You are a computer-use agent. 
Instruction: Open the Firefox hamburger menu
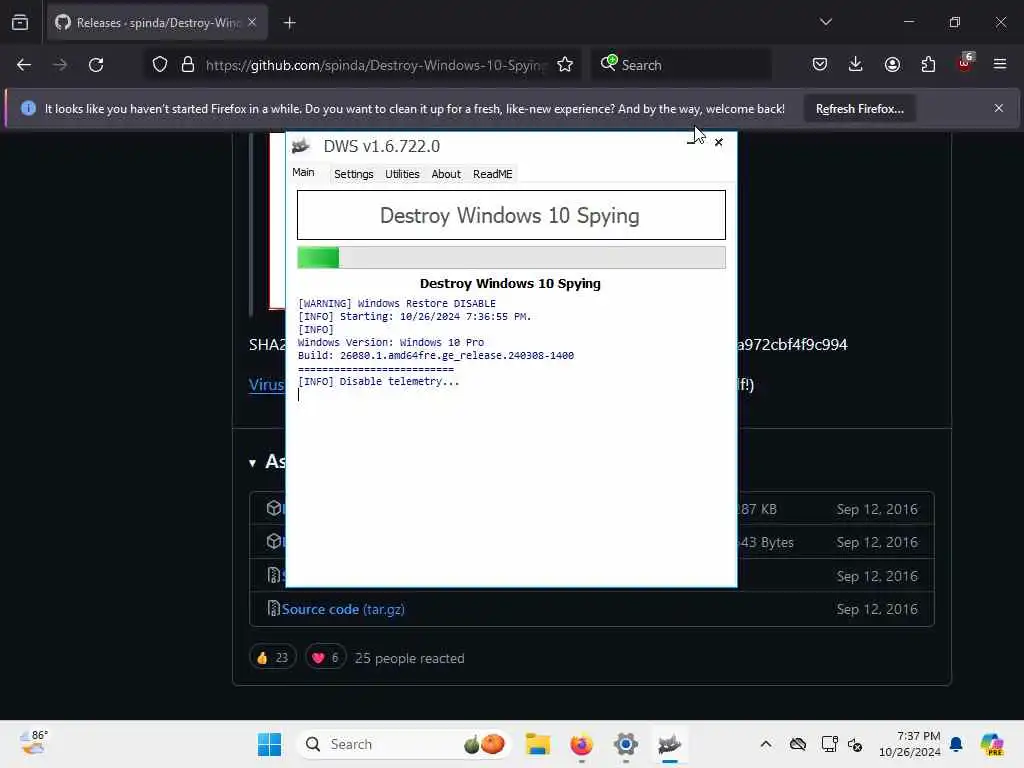coord(1000,64)
